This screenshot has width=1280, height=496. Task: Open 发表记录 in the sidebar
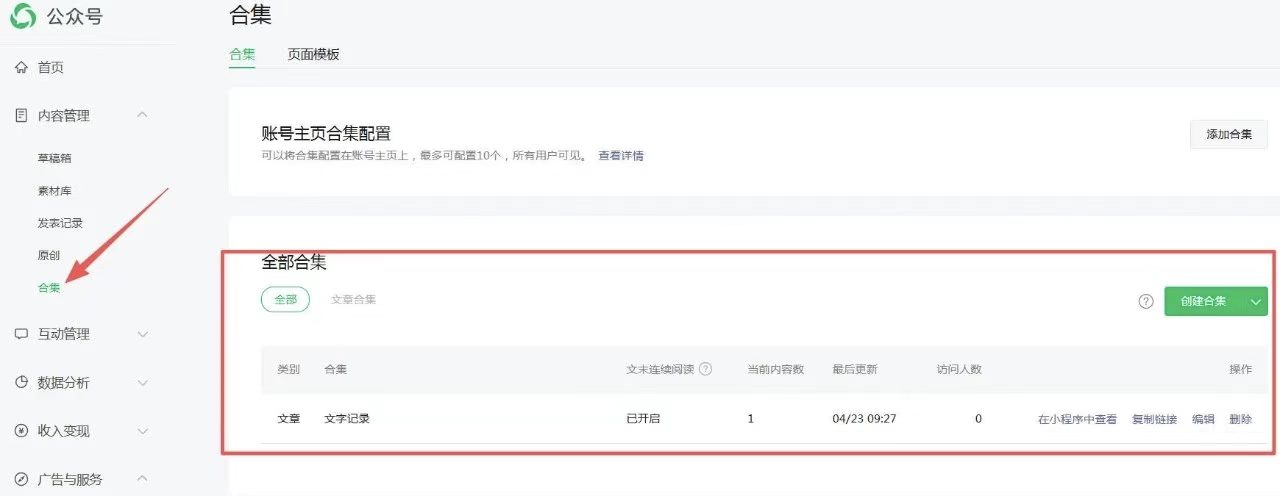(60, 223)
